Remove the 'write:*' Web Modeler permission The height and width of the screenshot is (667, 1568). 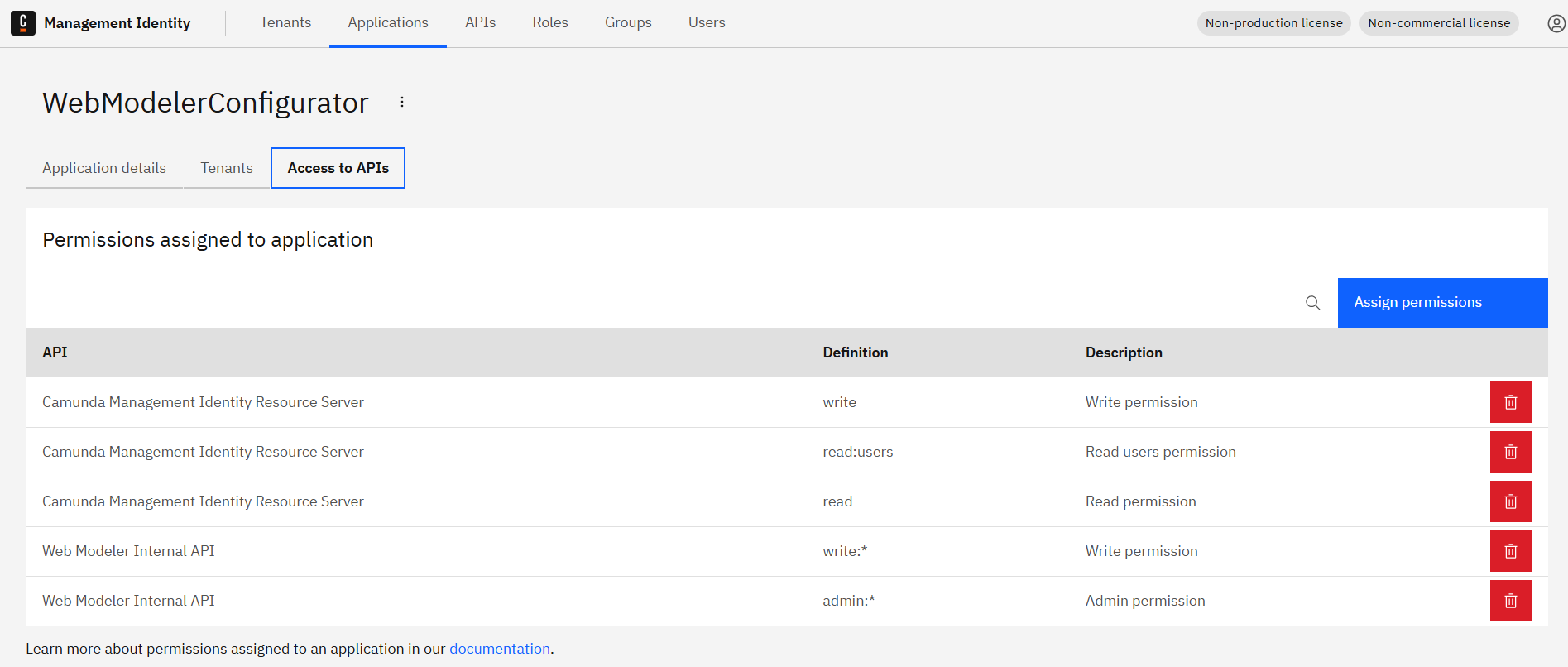pyautogui.click(x=1510, y=551)
